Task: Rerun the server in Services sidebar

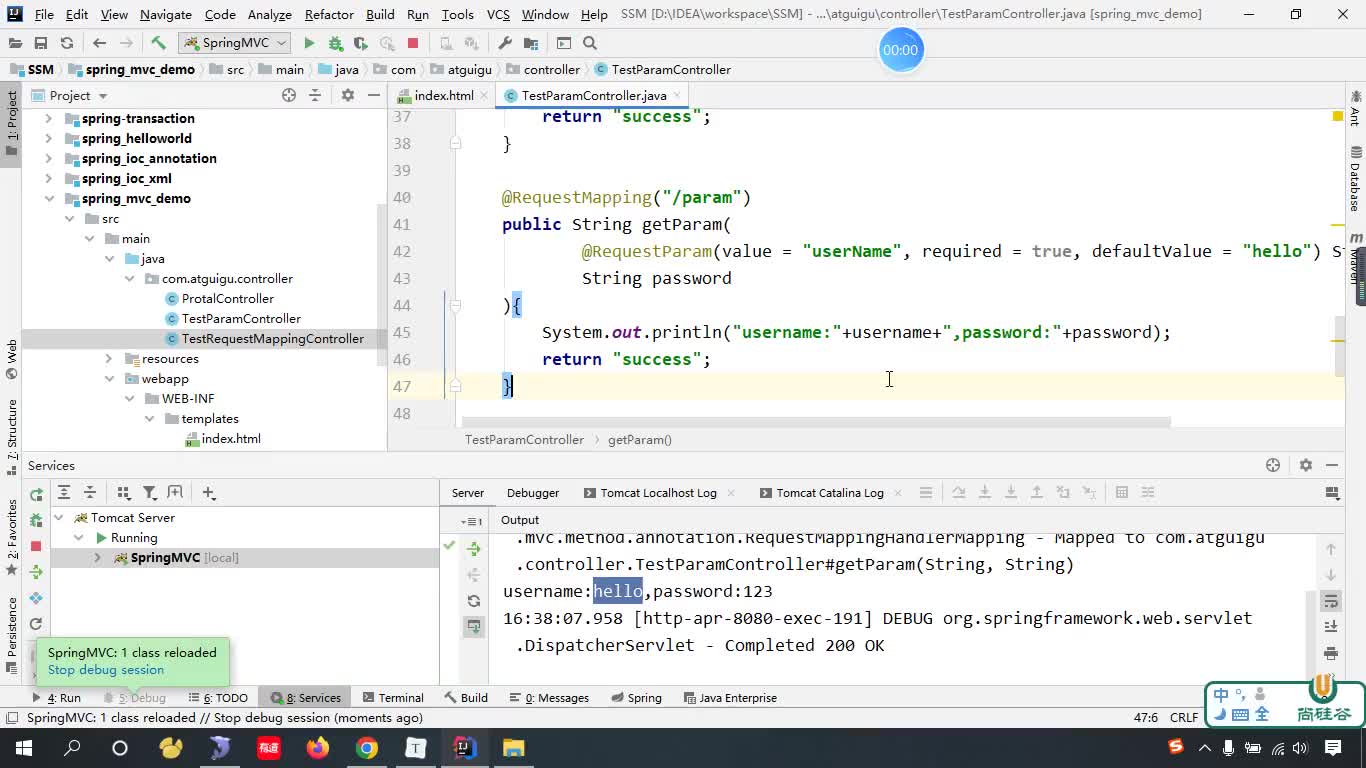Action: click(36, 494)
